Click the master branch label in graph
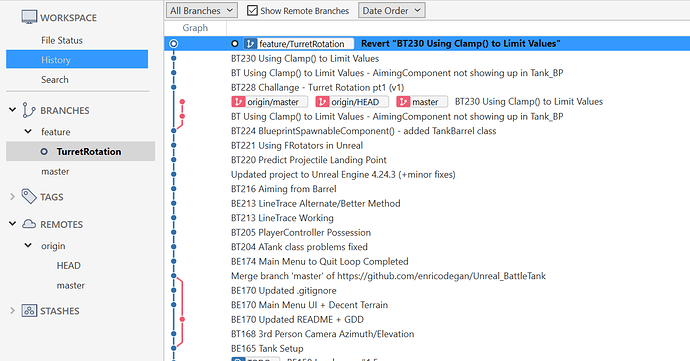690x361 pixels. (x=422, y=102)
